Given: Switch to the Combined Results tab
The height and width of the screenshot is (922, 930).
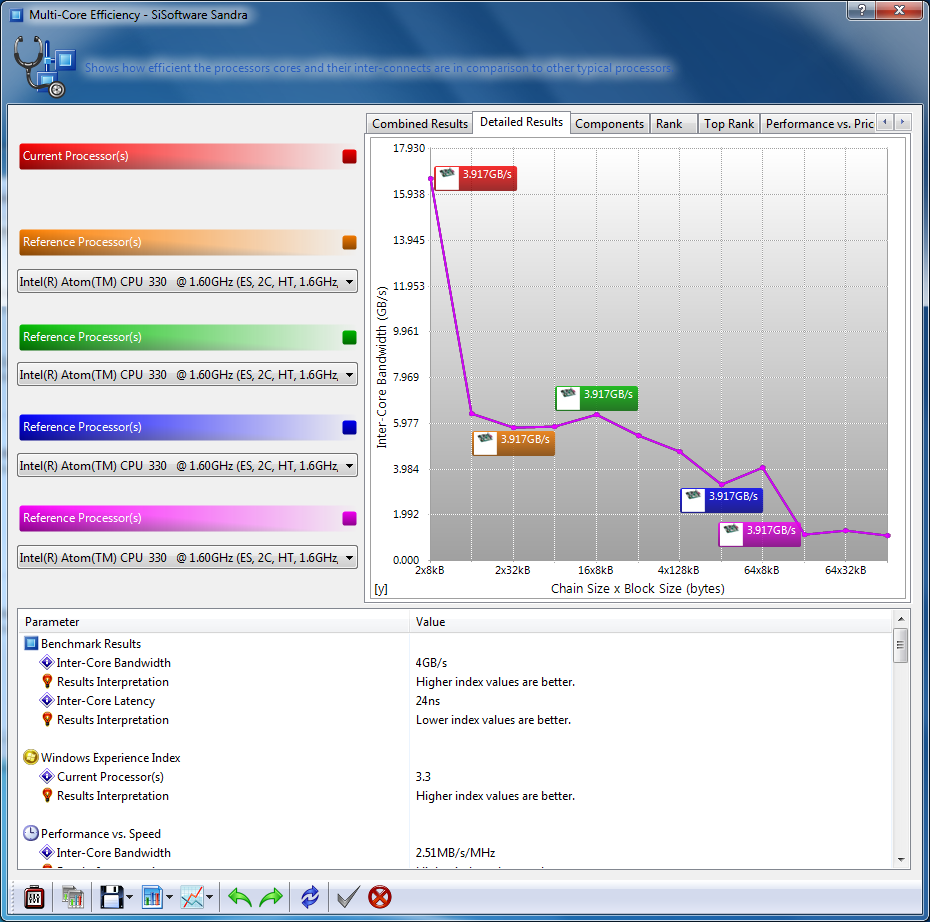Looking at the screenshot, I should [420, 124].
